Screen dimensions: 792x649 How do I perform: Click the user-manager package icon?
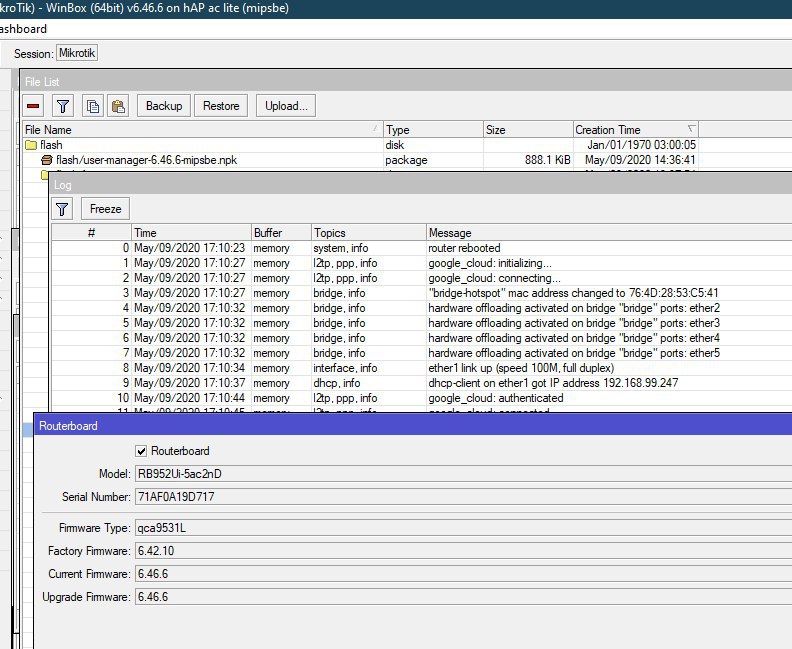pyautogui.click(x=46, y=160)
